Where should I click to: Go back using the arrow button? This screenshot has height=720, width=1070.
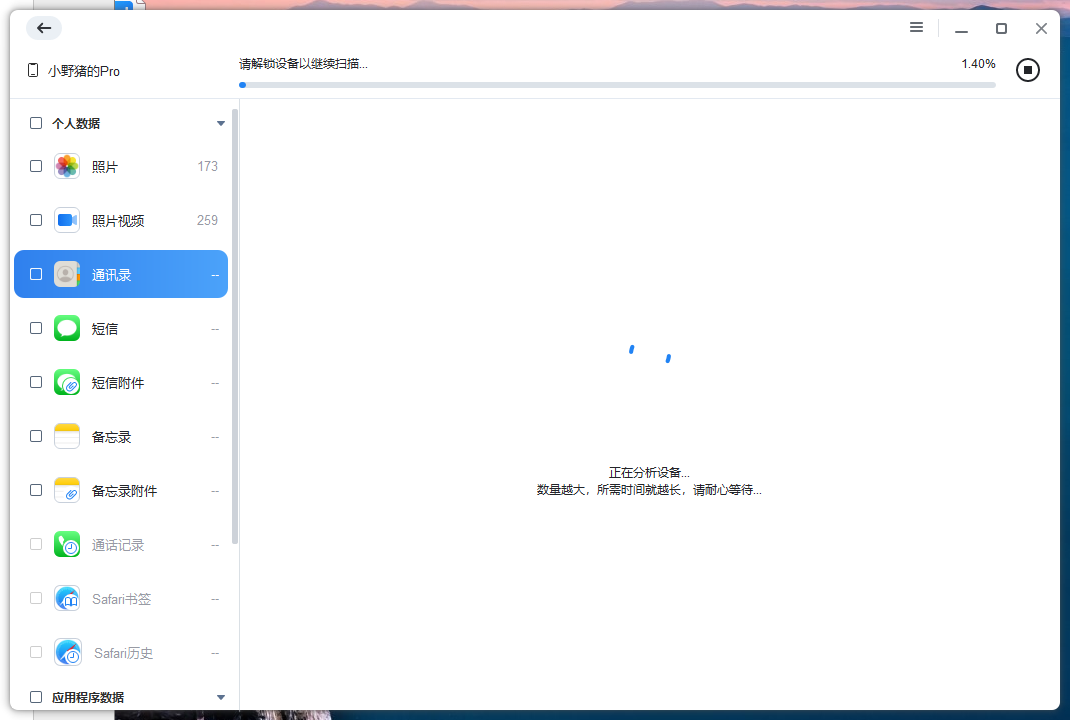pos(43,28)
